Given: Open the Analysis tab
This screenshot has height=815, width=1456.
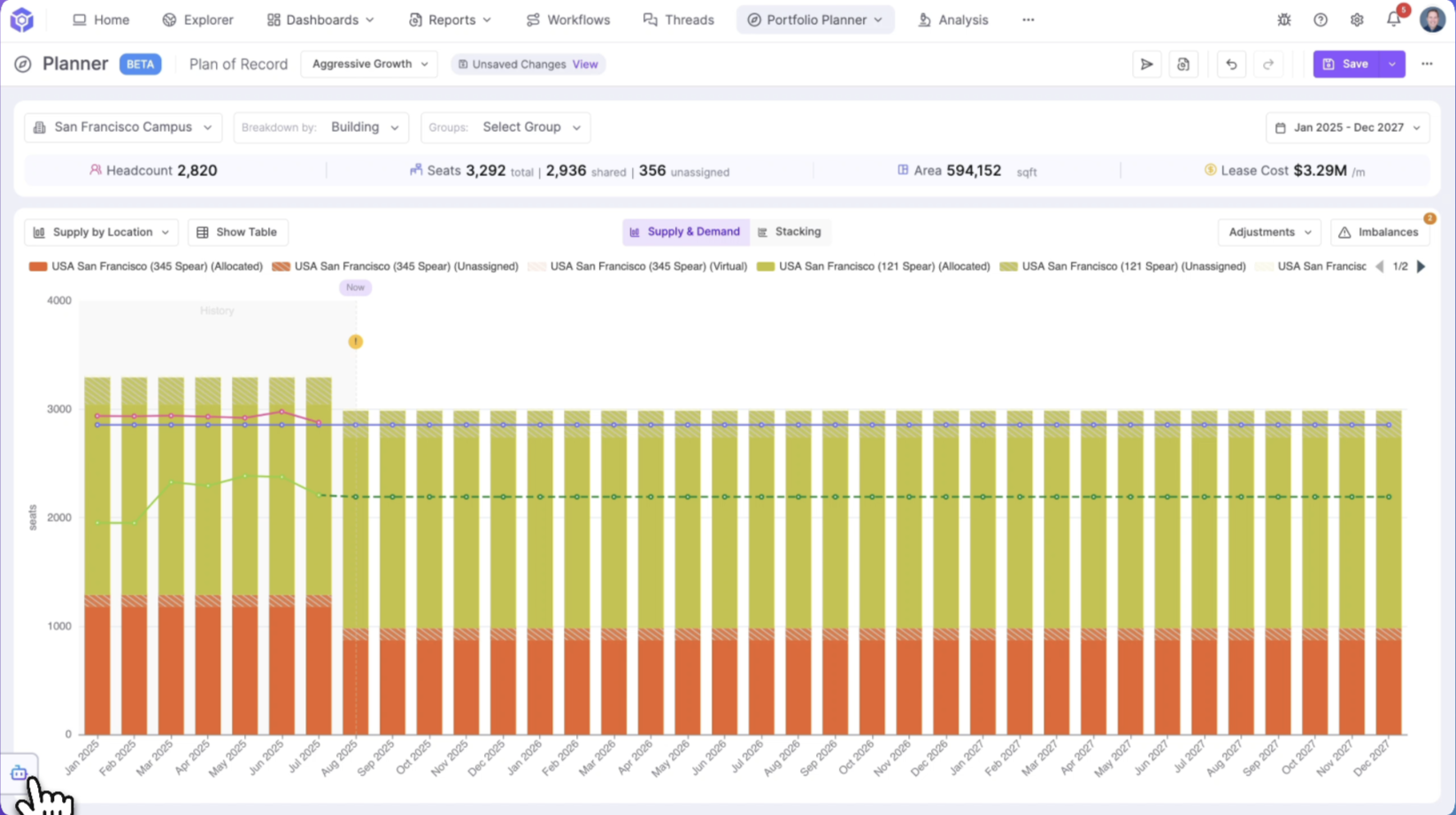Looking at the screenshot, I should click(953, 19).
